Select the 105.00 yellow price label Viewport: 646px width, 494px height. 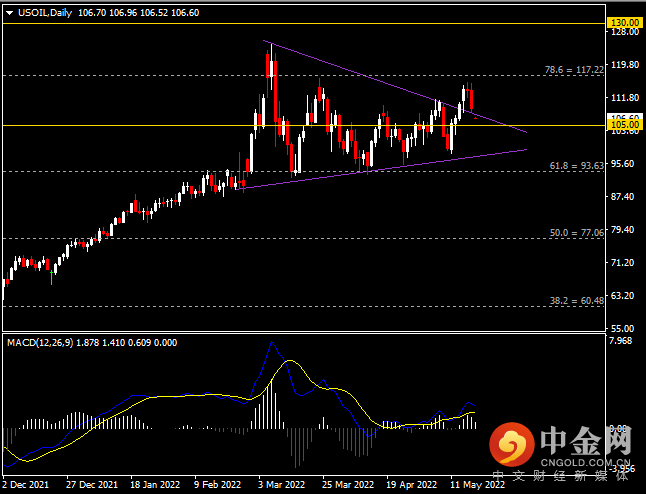click(624, 125)
